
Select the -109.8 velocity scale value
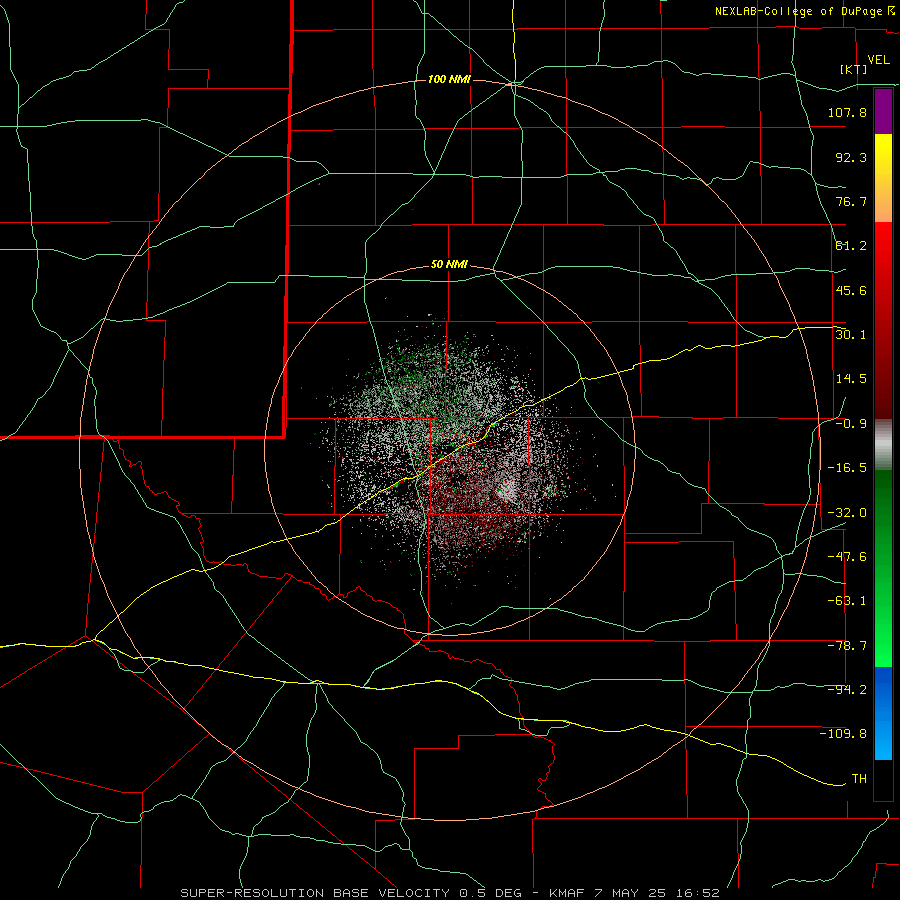(x=843, y=734)
